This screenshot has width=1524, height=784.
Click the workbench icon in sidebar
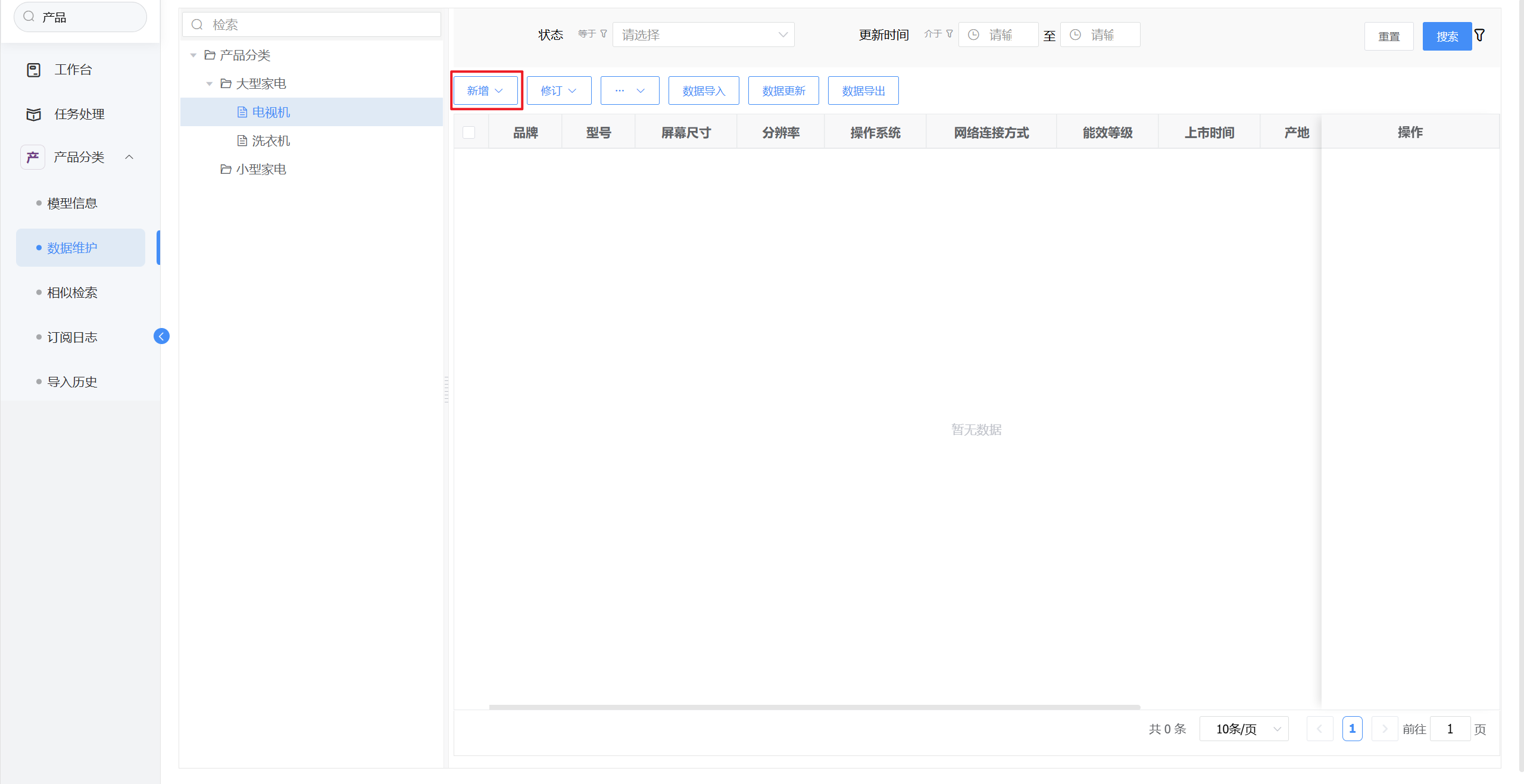pyautogui.click(x=34, y=70)
